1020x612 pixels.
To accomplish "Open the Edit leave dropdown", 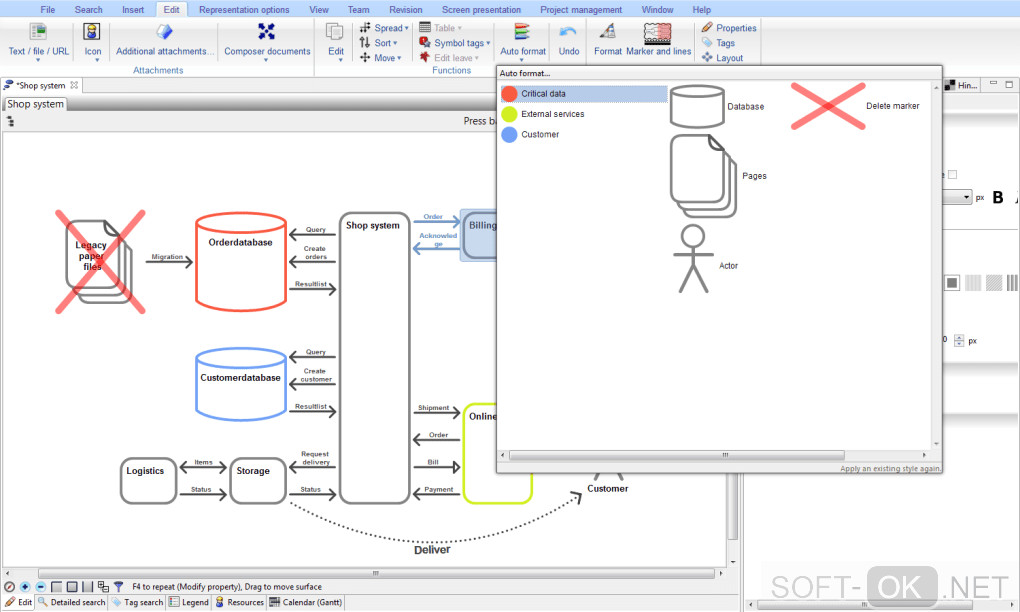I will 449,58.
